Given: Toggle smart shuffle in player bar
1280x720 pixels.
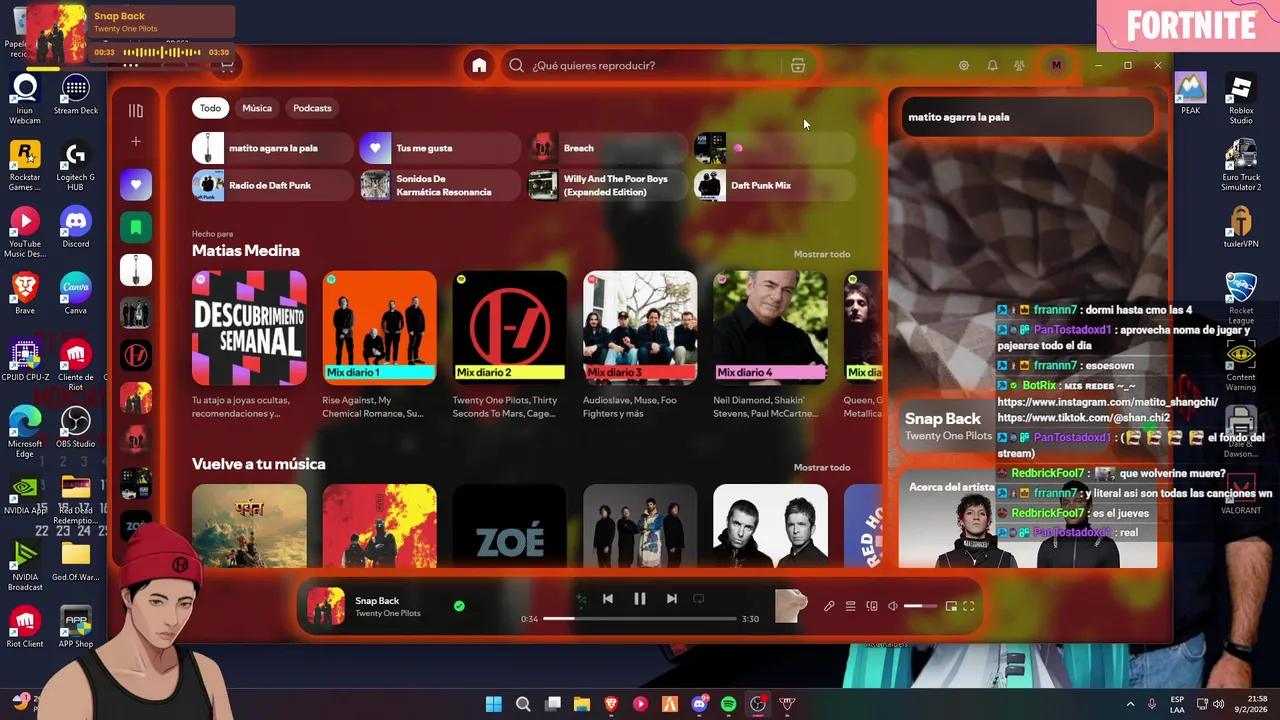Looking at the screenshot, I should 581,600.
